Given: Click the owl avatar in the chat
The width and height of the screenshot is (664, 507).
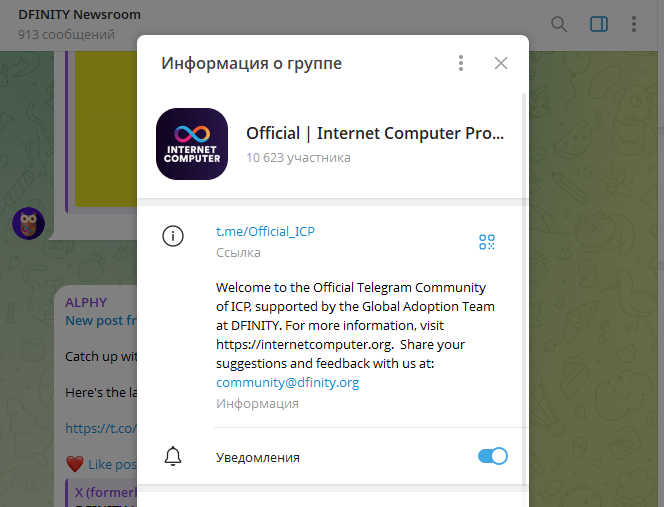Looking at the screenshot, I should [x=28, y=223].
